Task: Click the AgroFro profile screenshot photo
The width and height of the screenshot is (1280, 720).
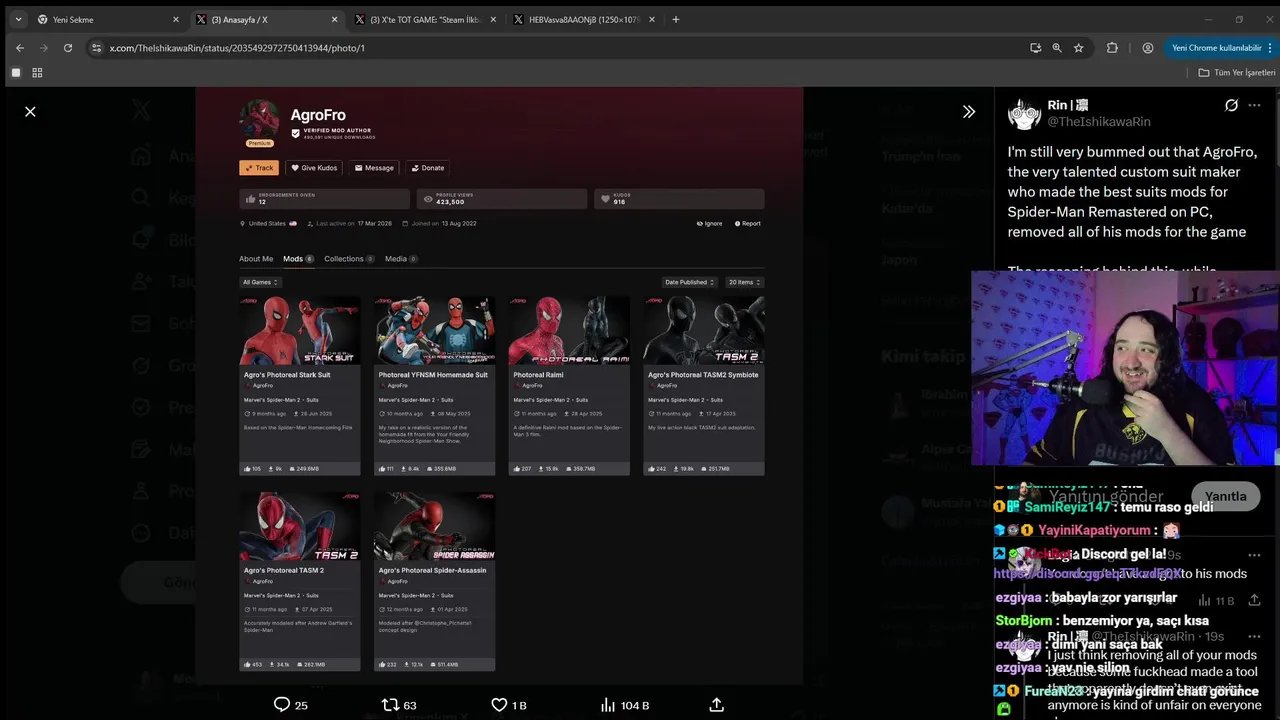Action: 499,386
